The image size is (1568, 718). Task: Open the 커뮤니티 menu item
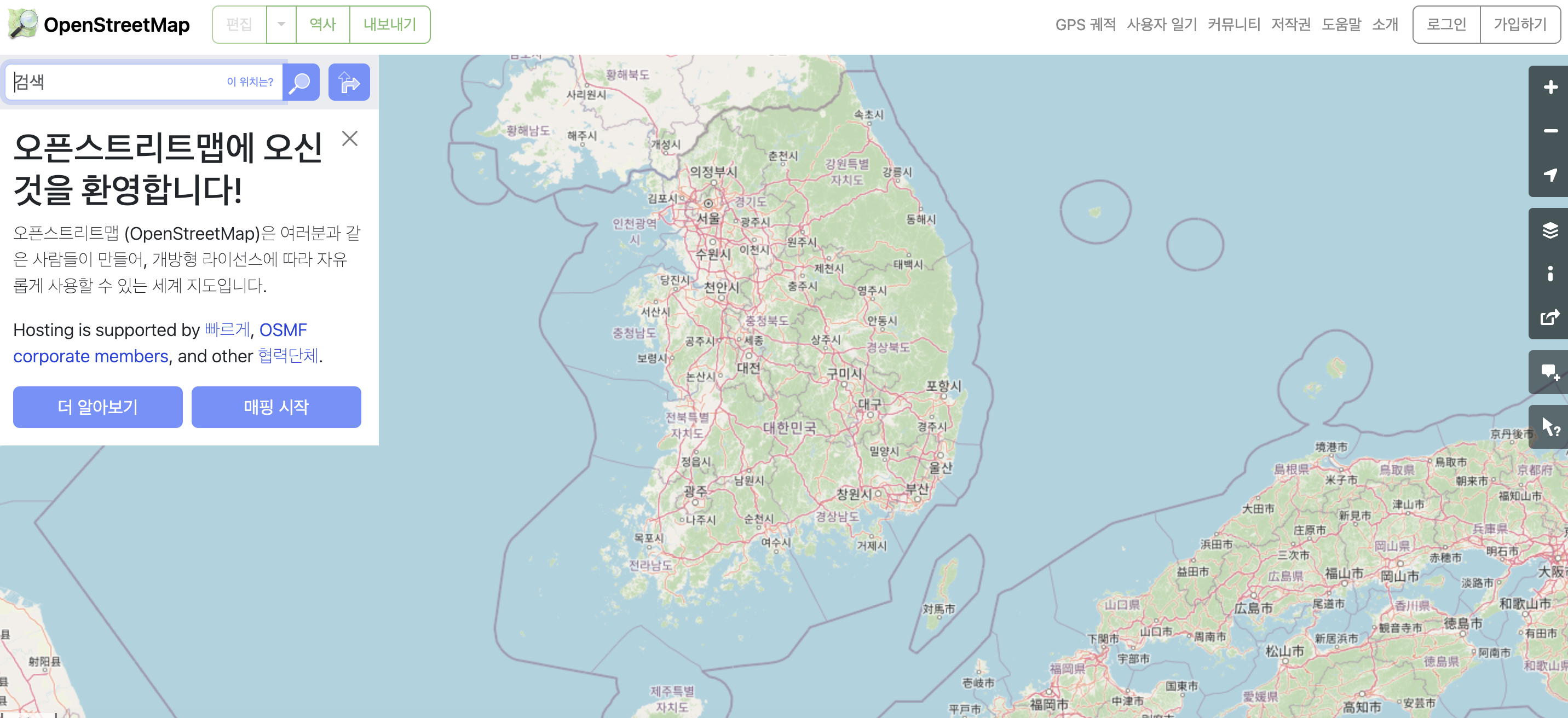coord(1234,24)
